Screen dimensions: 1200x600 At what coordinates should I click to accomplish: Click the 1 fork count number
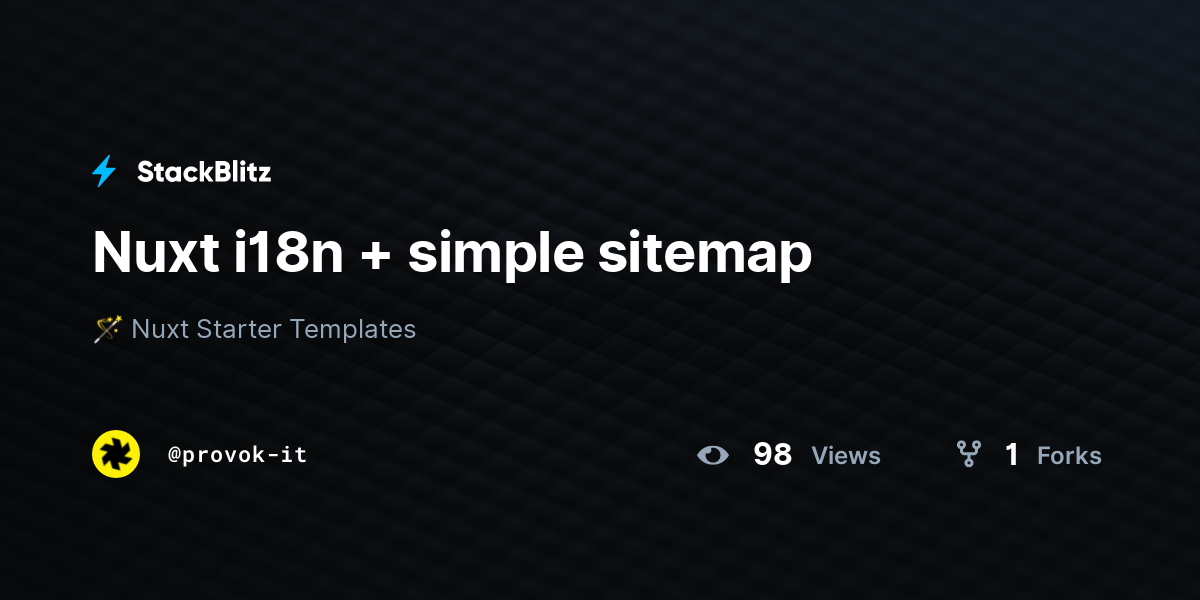(1012, 455)
